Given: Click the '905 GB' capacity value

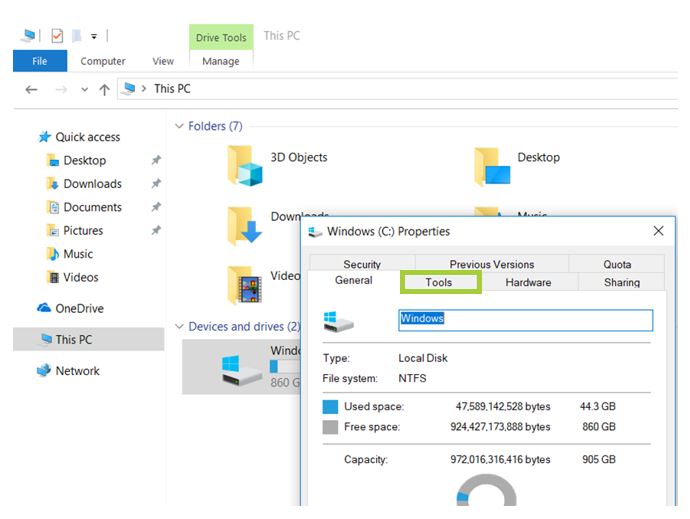Looking at the screenshot, I should [599, 460].
